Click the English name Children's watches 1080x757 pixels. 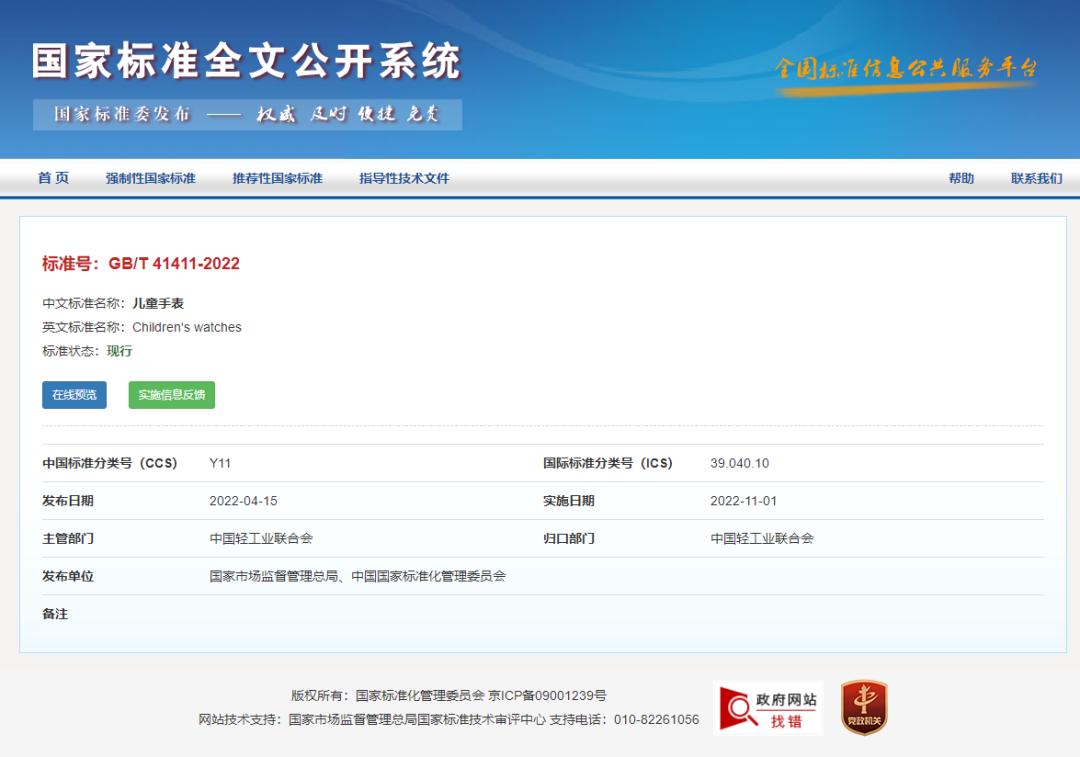(187, 327)
